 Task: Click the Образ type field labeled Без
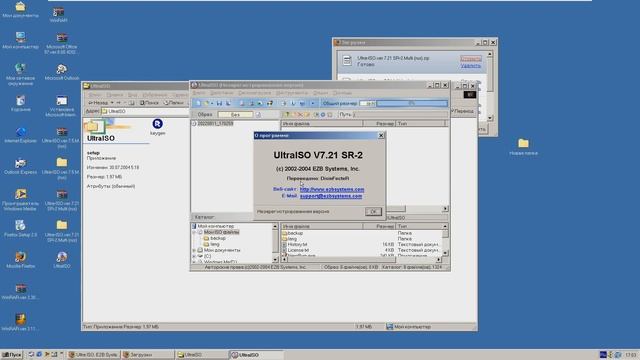pyautogui.click(x=236, y=115)
